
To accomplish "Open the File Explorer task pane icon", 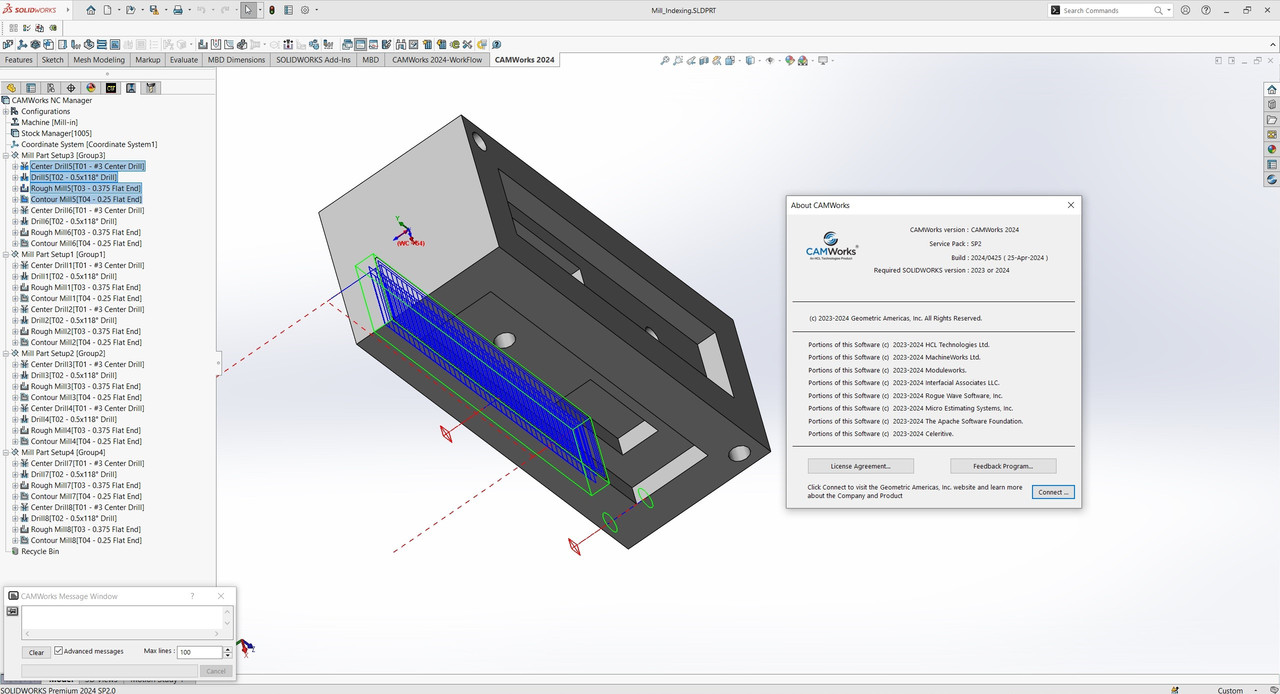I will click(1272, 119).
